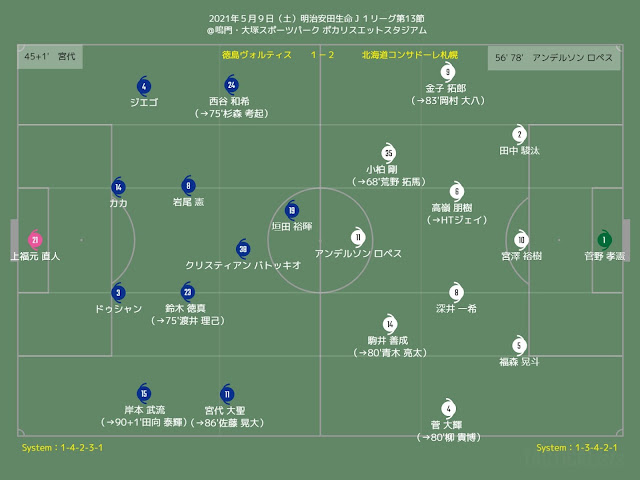The image size is (640, 480).
Task: Click blue marker 19 垣田 裕暉
Action: tap(292, 210)
